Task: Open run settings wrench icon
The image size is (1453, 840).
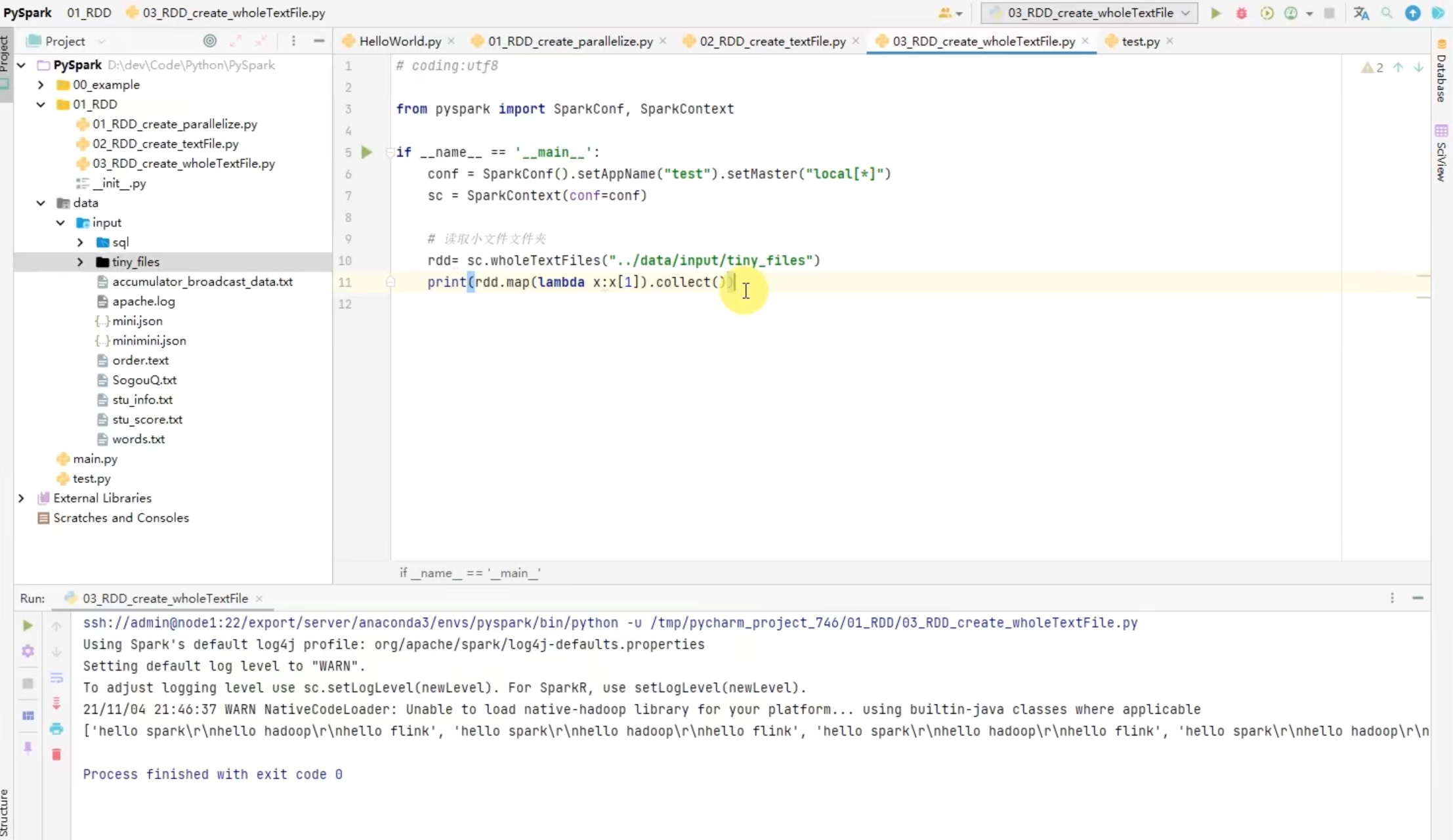Action: click(x=28, y=651)
